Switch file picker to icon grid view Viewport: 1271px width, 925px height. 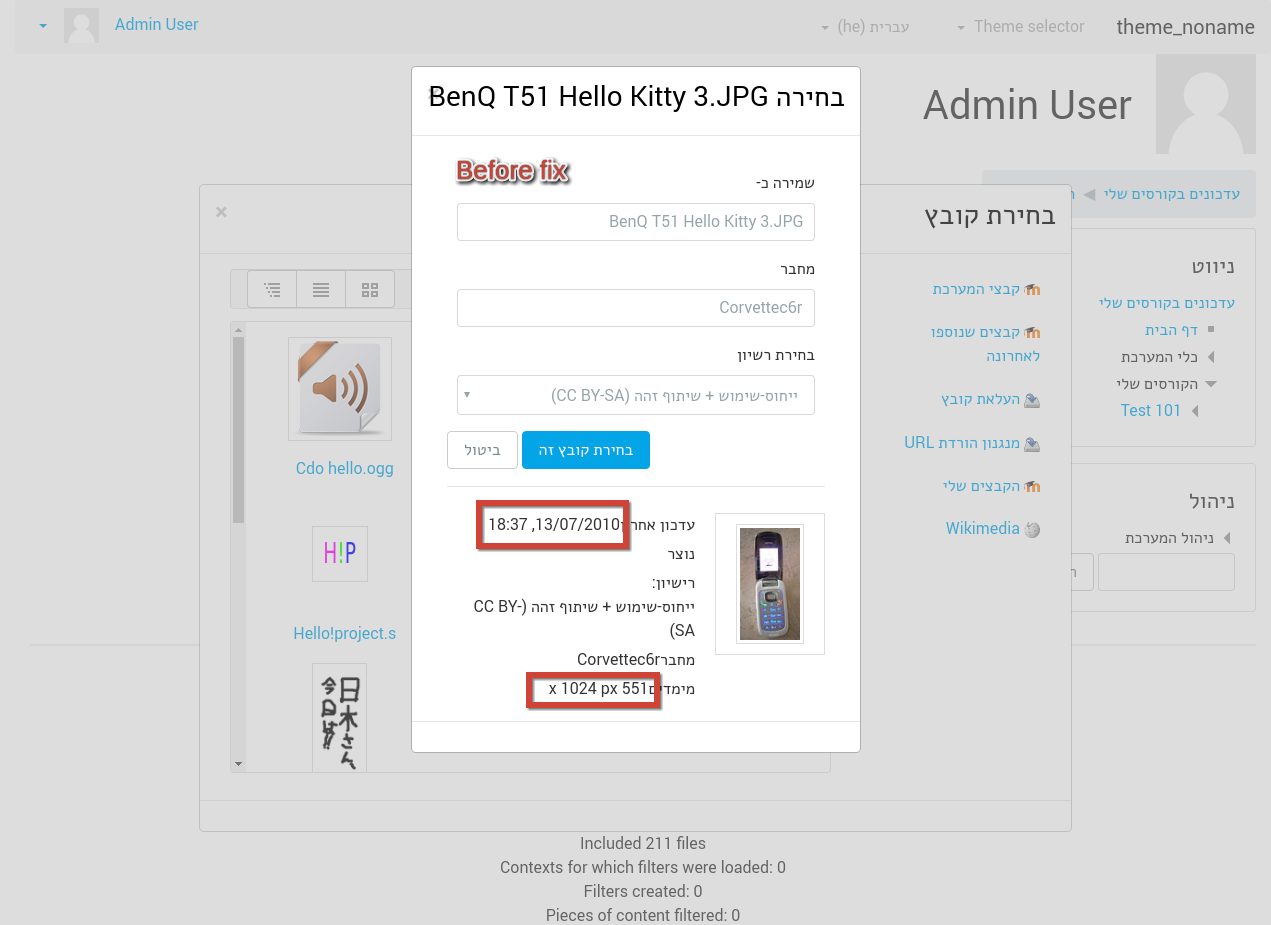(x=370, y=290)
